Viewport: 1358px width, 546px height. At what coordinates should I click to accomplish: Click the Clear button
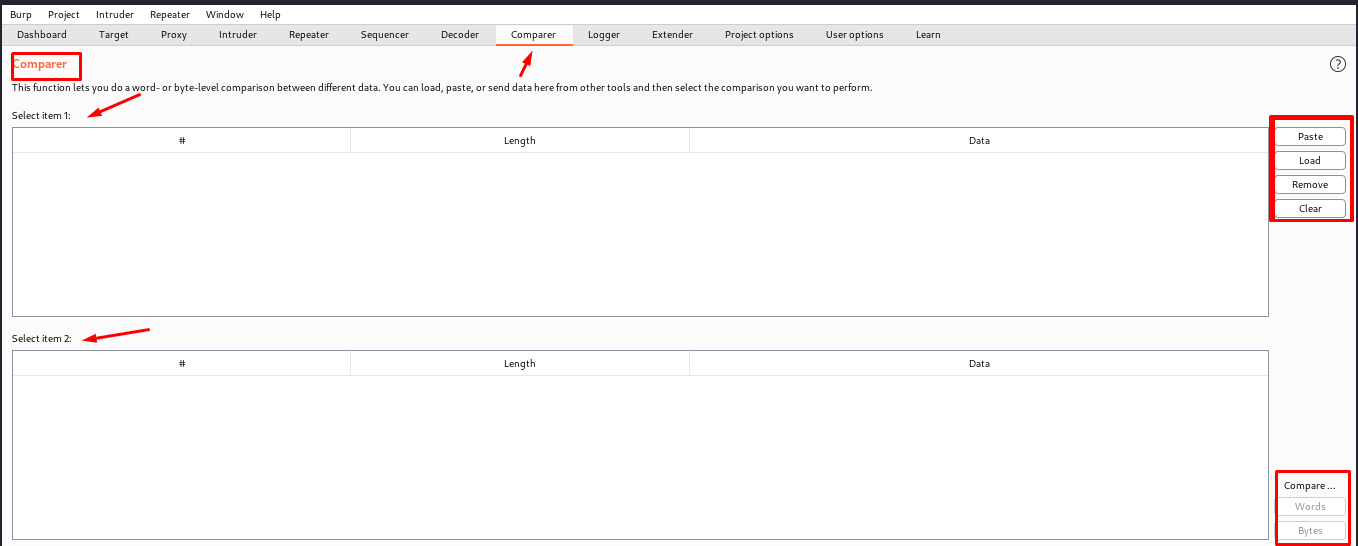[x=1310, y=209]
